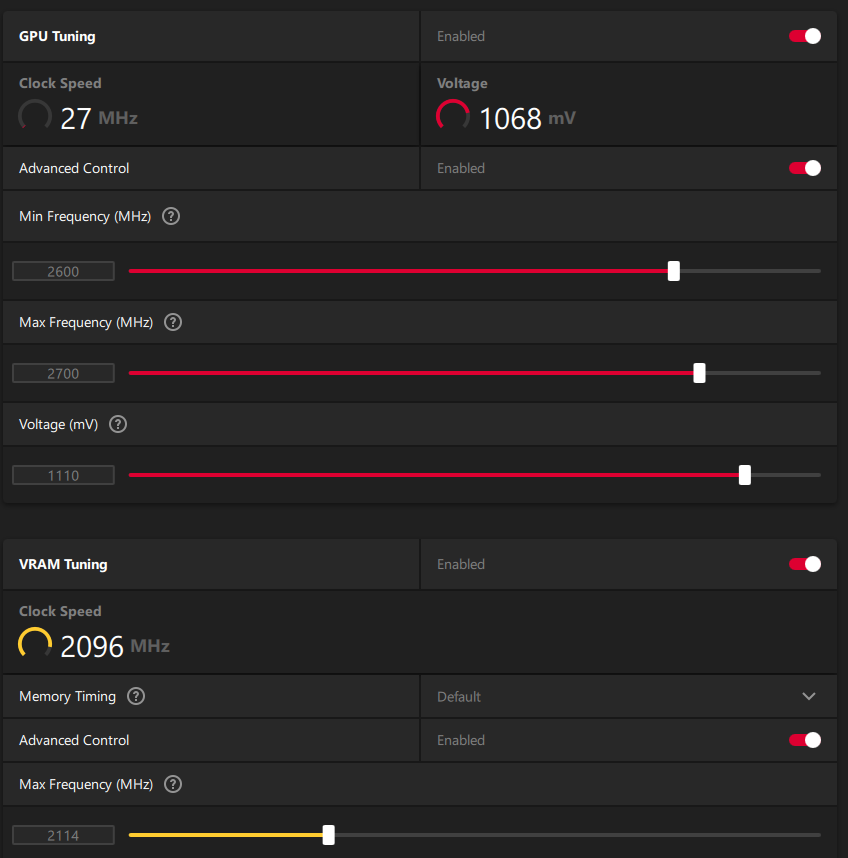
Task: Turn off GPU Advanced Control toggle
Action: pos(805,168)
